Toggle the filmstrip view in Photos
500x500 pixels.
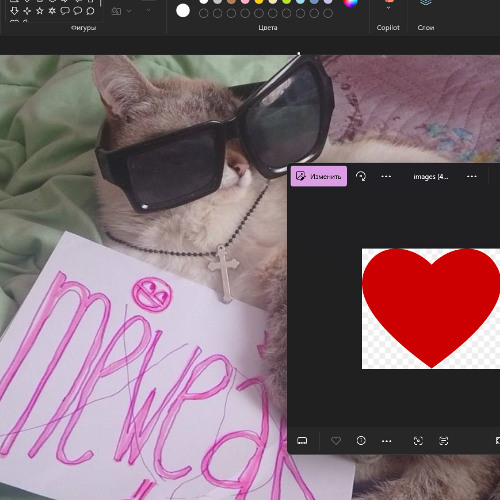pos(302,441)
